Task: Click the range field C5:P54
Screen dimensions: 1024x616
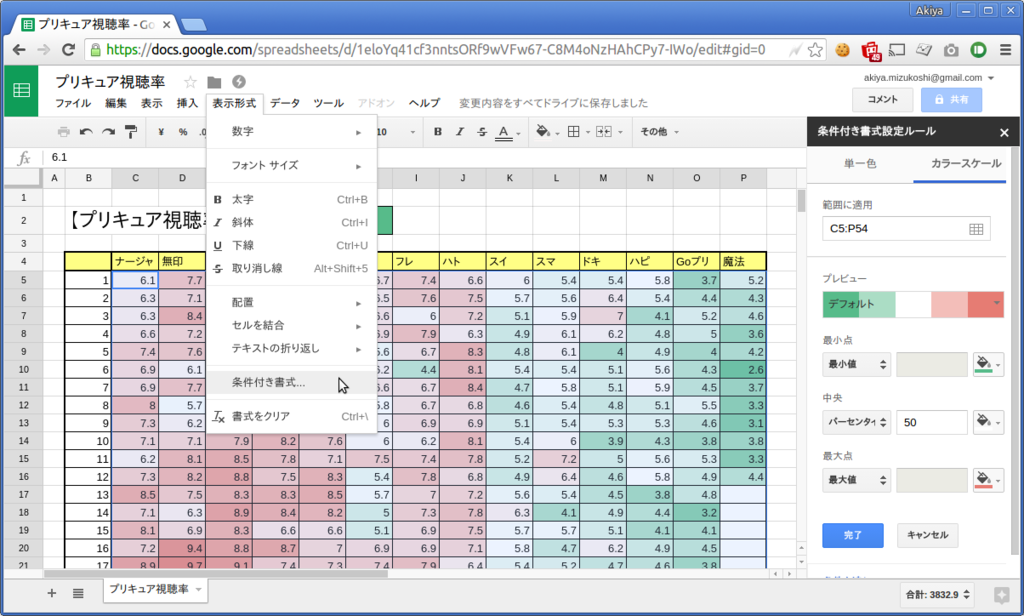Action: (x=906, y=229)
